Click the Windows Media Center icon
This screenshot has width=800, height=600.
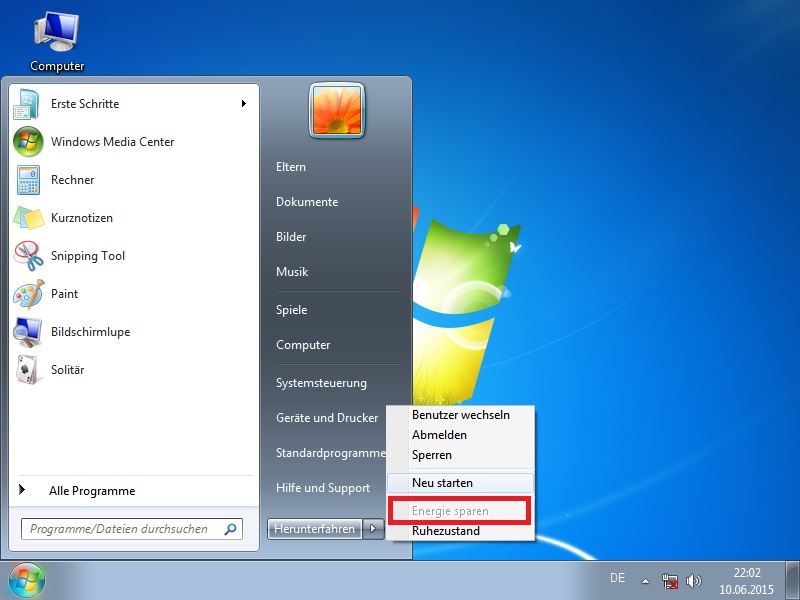[28, 142]
